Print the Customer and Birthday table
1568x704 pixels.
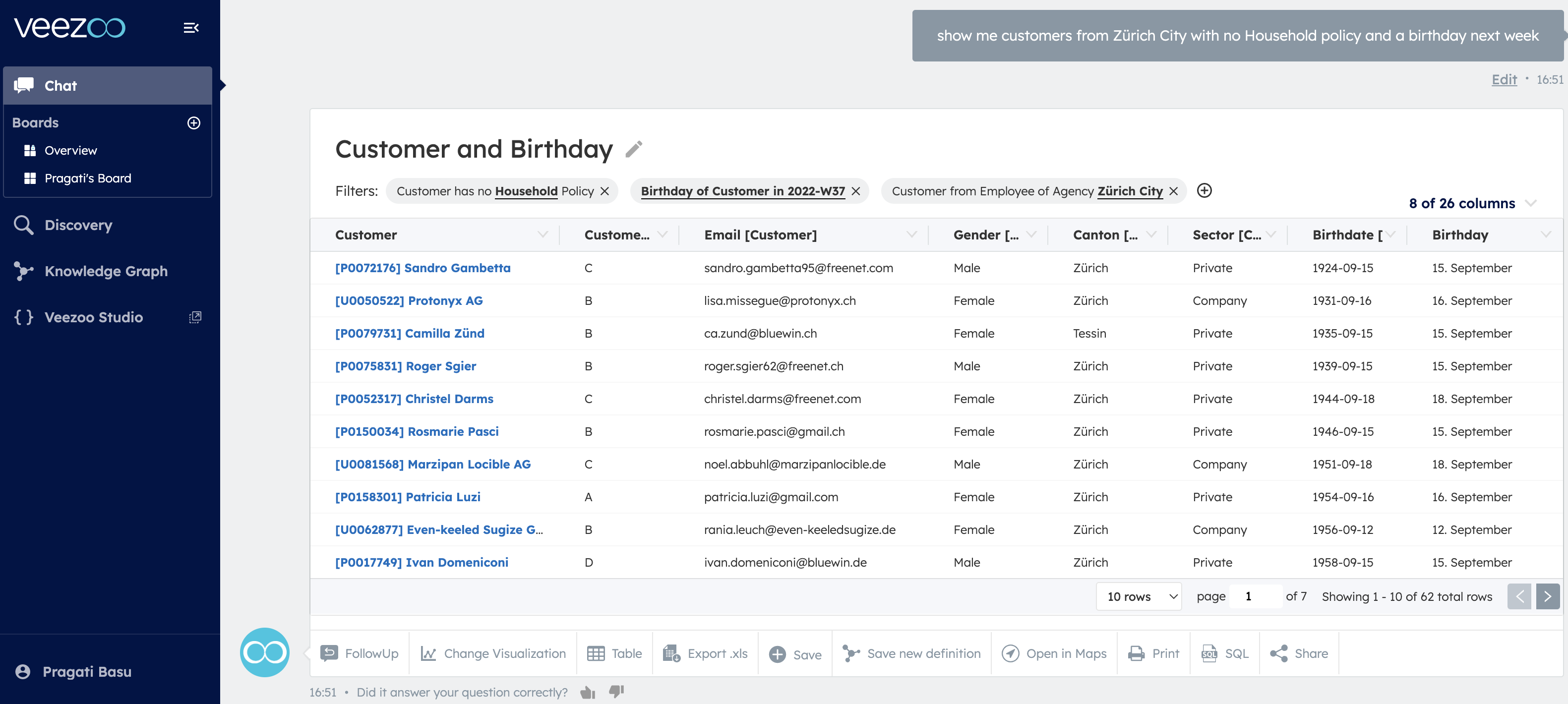(x=1153, y=653)
